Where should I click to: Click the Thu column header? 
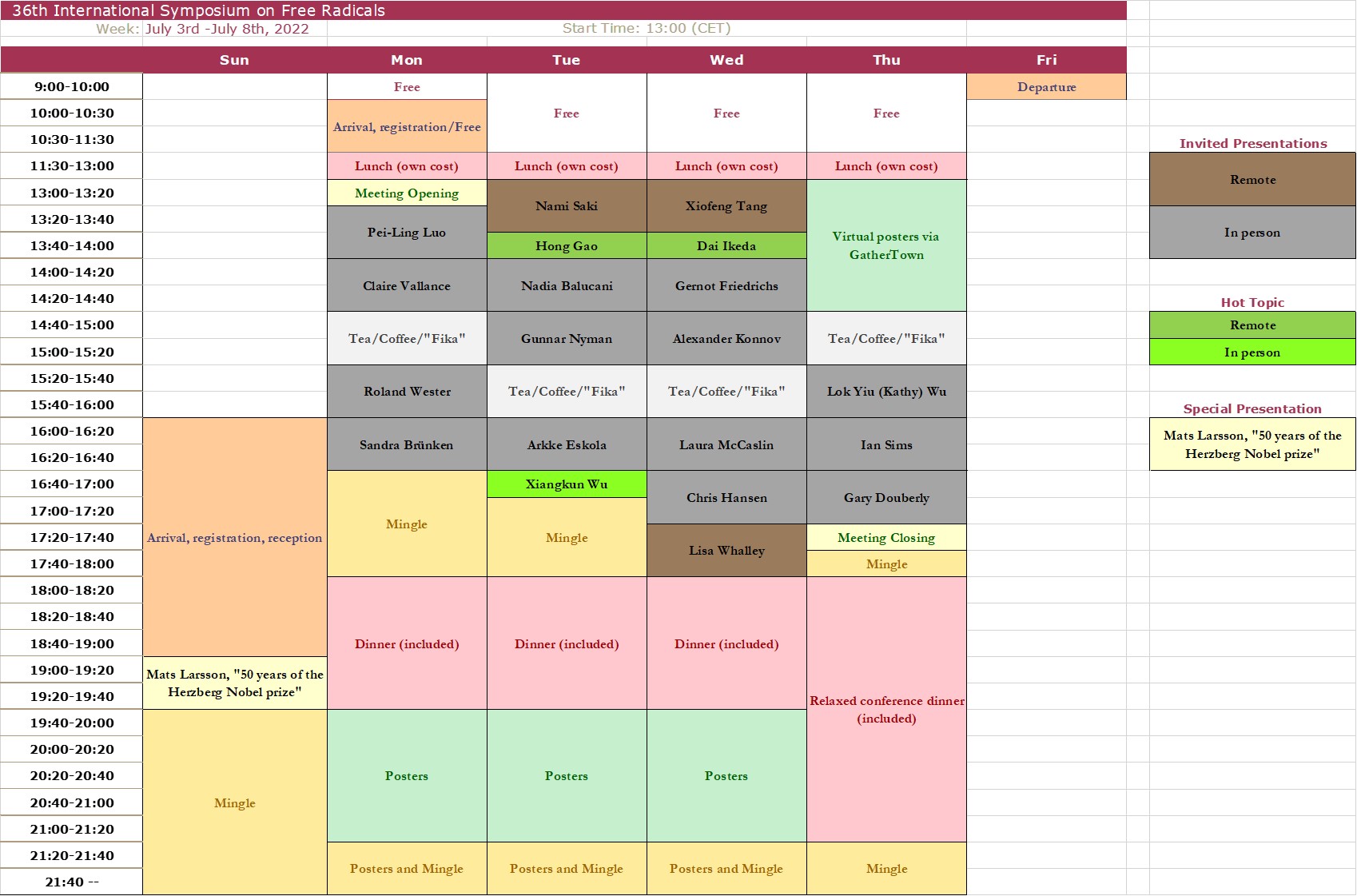point(886,60)
